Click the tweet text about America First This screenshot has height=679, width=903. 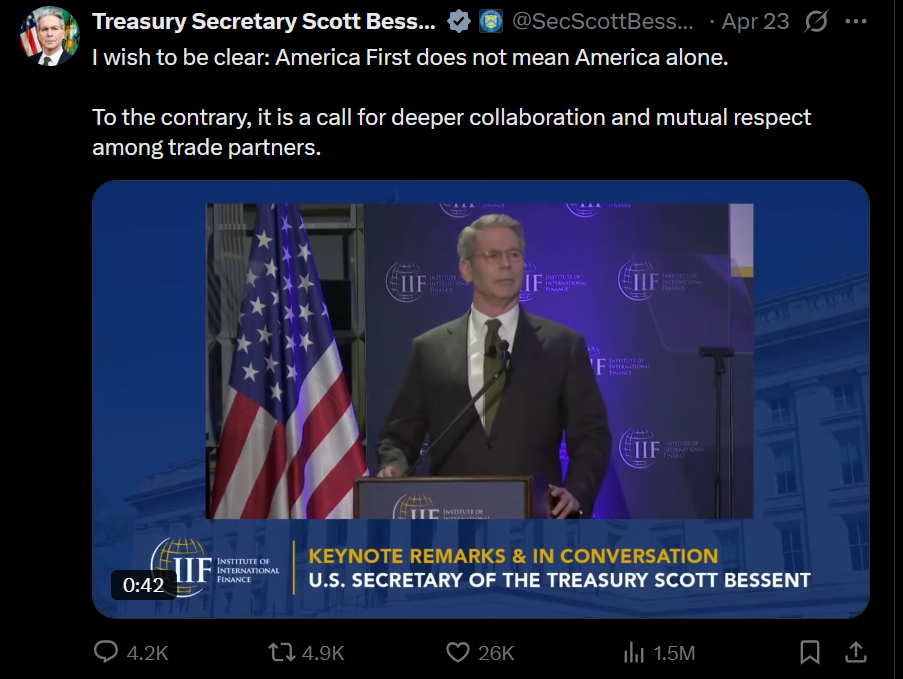452,103
